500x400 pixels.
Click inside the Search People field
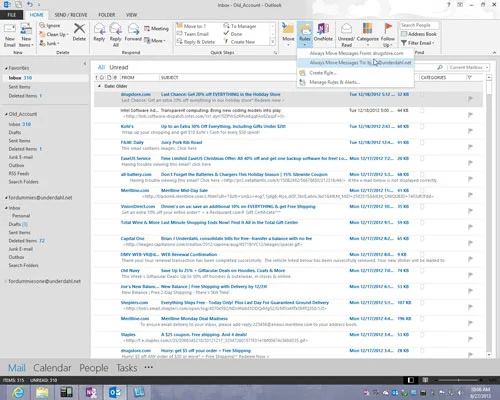tap(419, 25)
